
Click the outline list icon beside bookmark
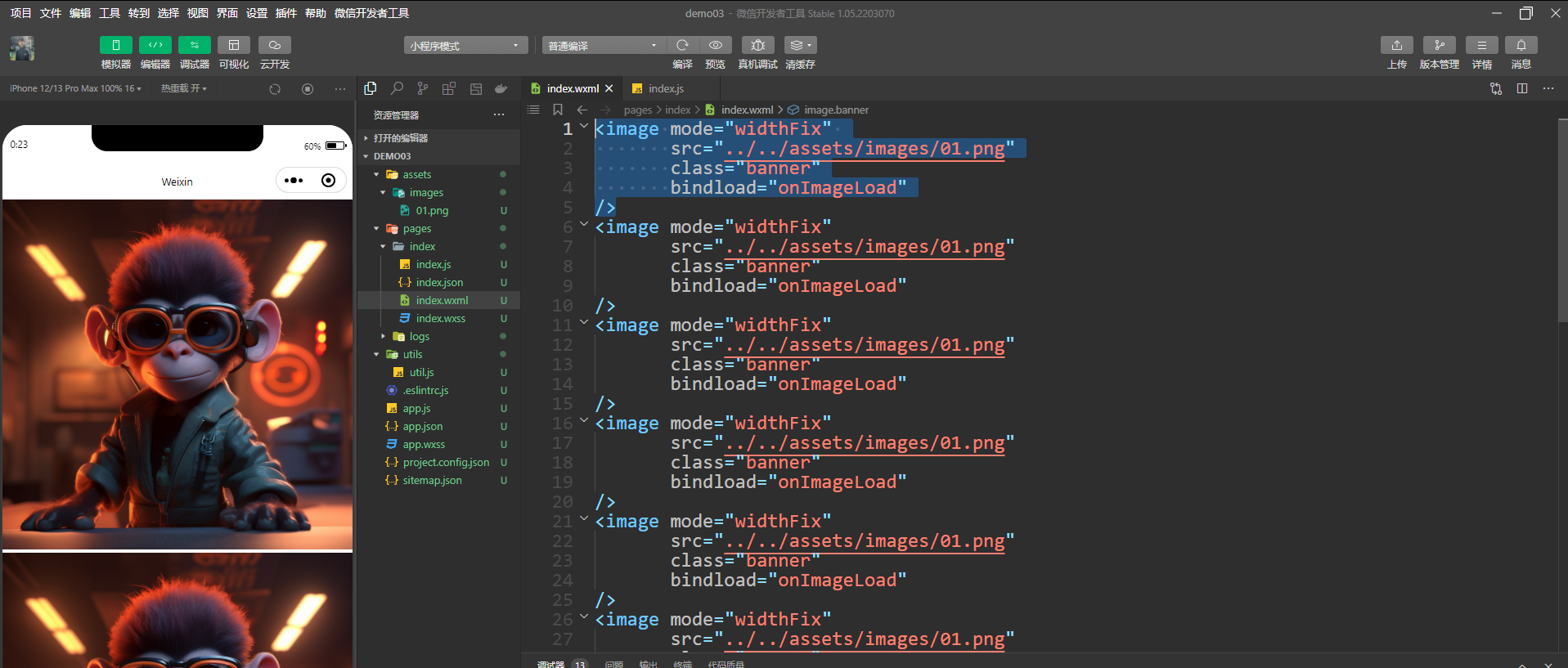pyautogui.click(x=533, y=110)
